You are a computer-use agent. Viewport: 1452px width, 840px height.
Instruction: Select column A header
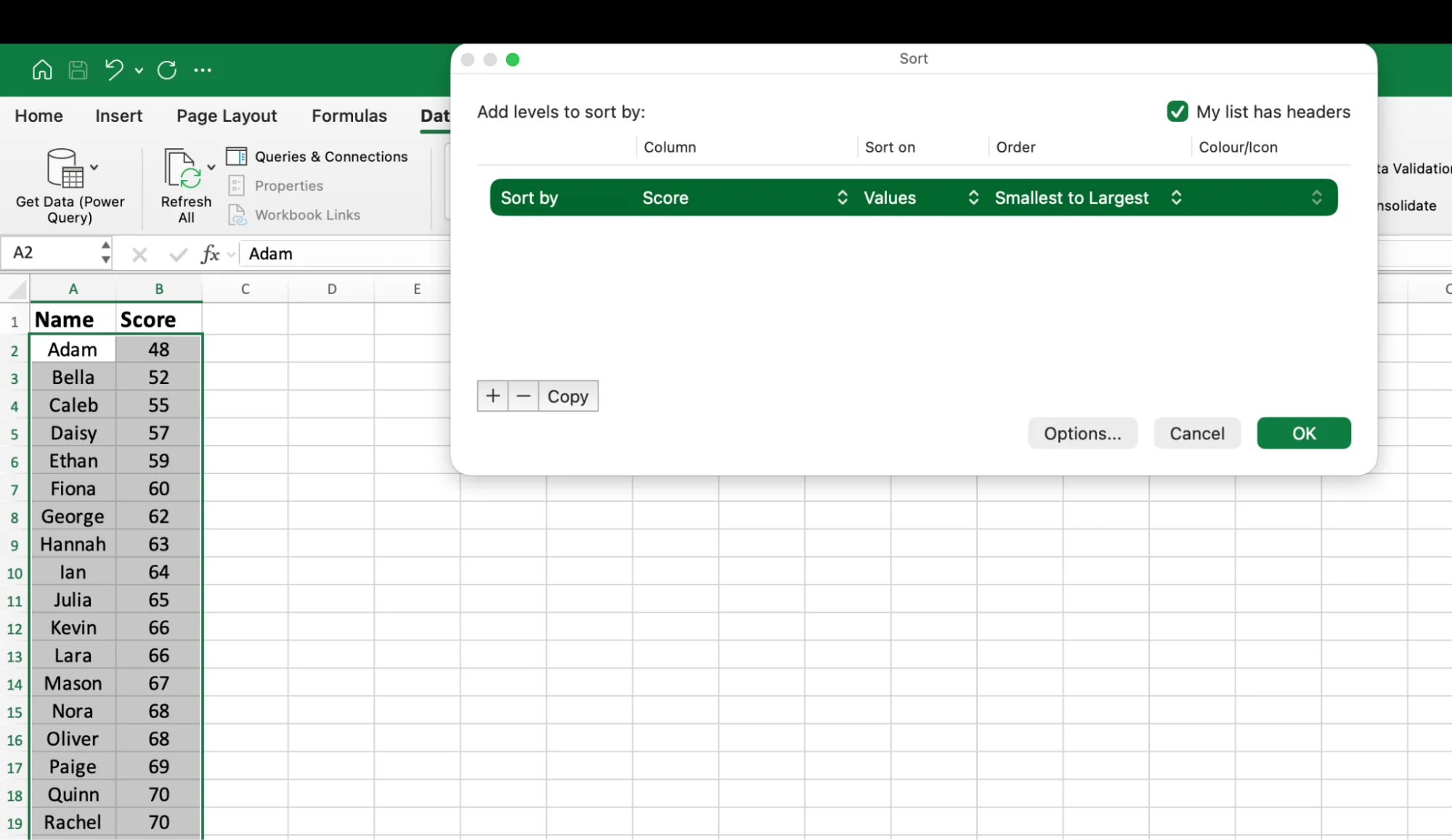73,289
